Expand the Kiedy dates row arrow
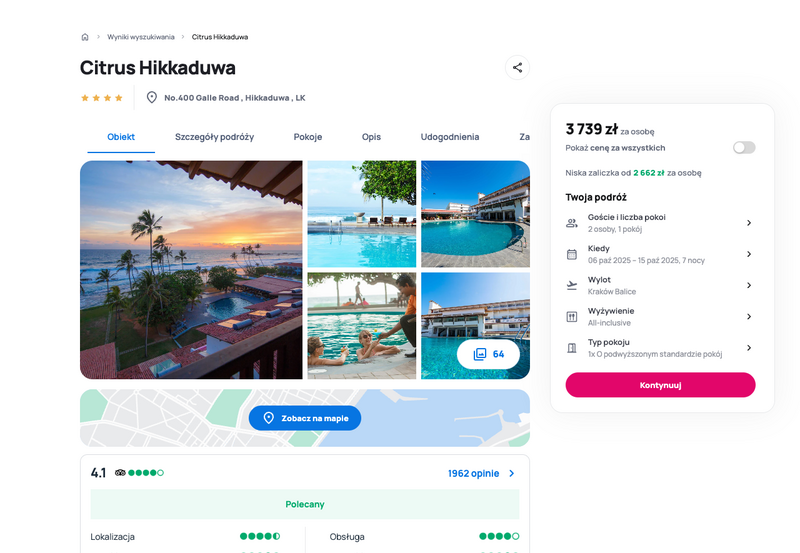This screenshot has height=553, width=800. [x=749, y=254]
